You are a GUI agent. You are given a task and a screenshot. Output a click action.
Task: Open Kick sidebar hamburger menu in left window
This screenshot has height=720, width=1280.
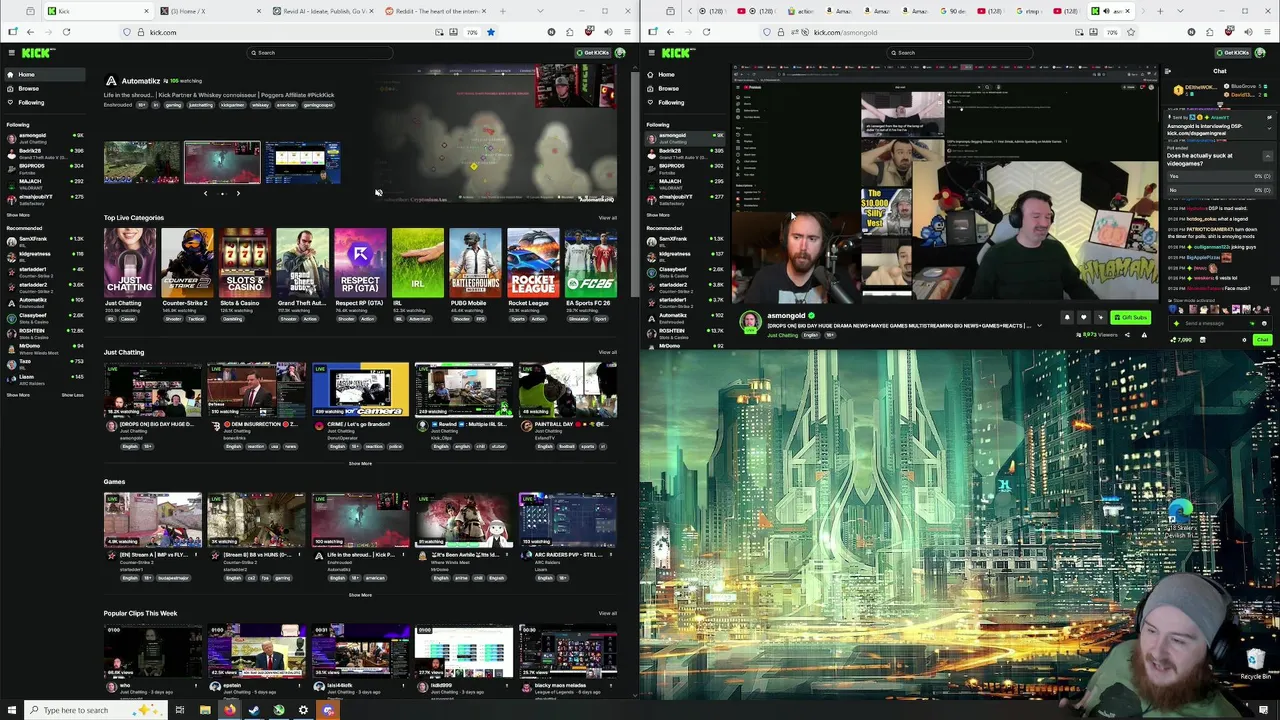tap(12, 53)
